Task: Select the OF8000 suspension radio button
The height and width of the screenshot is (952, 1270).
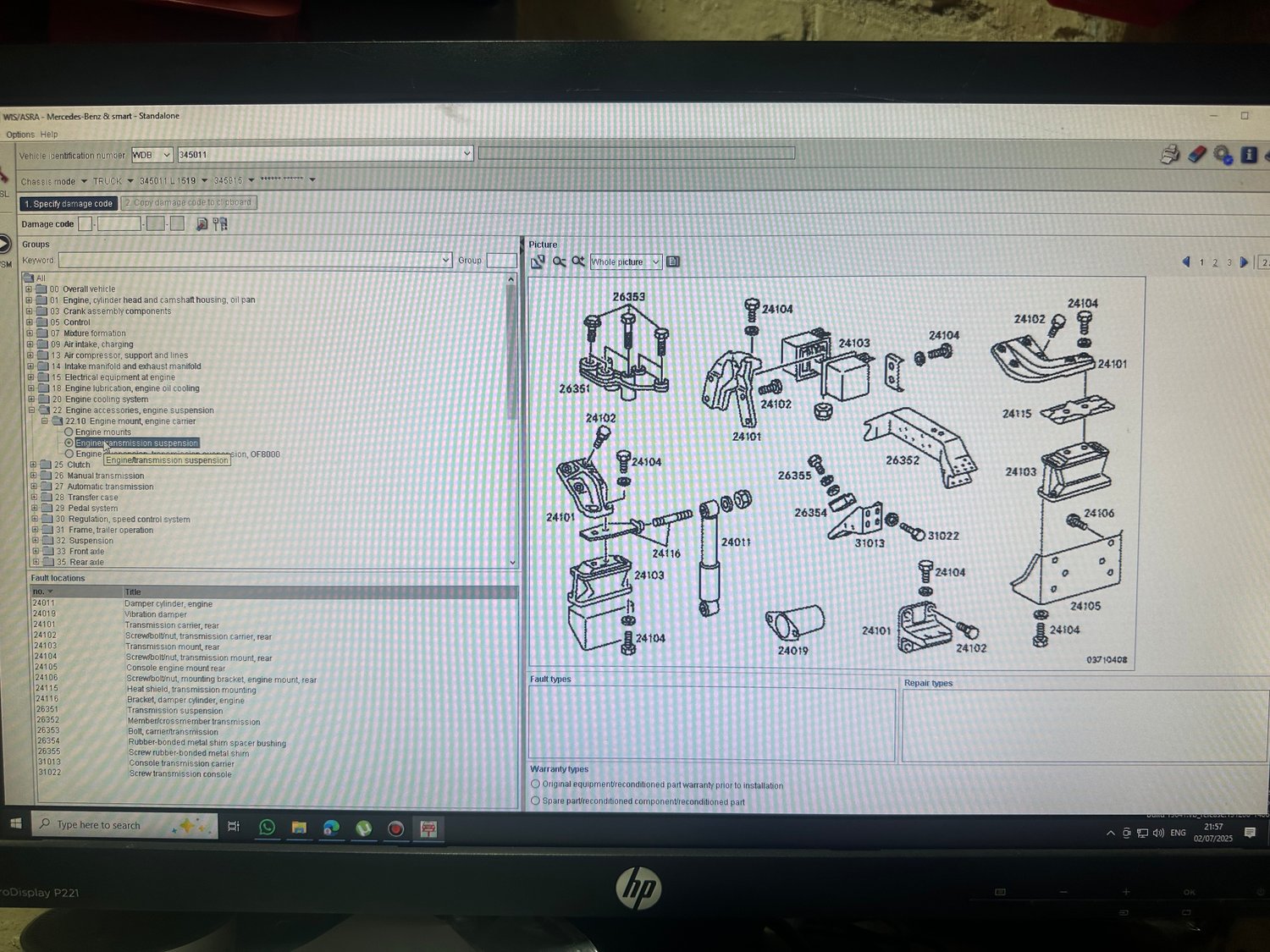Action: (x=69, y=454)
